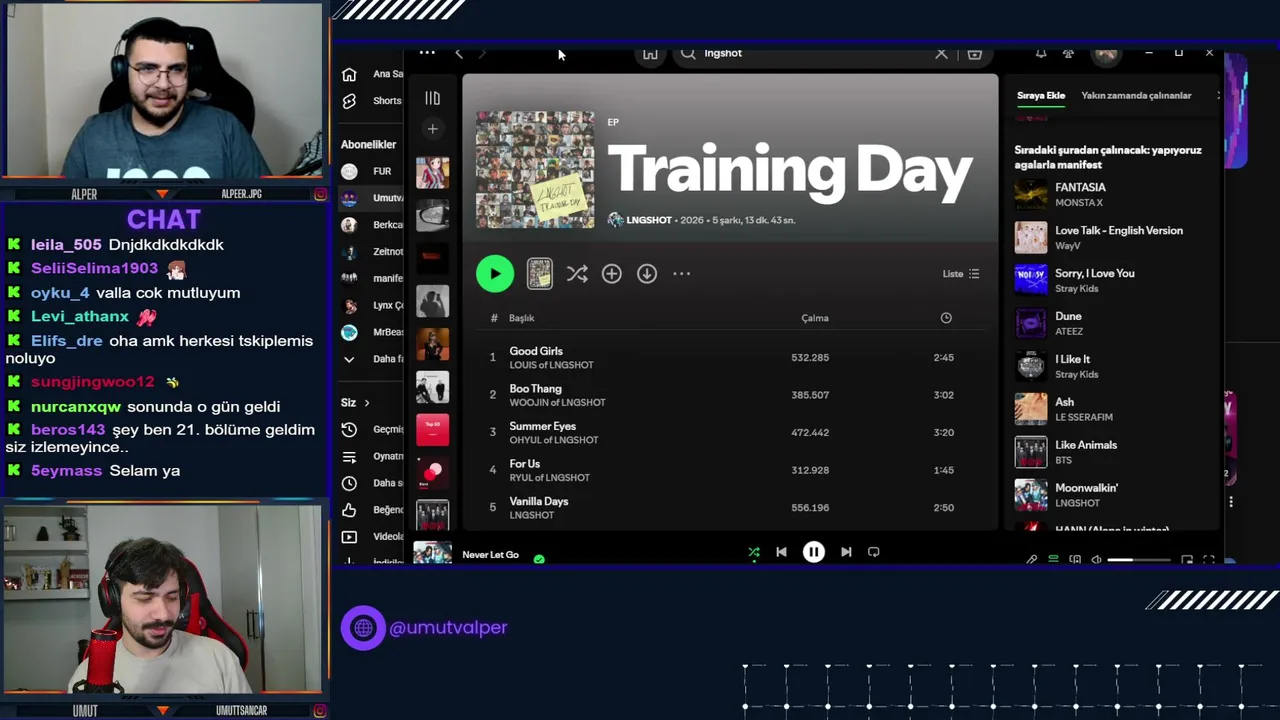Switch to the Sıraya Ekle tab

(x=1041, y=96)
